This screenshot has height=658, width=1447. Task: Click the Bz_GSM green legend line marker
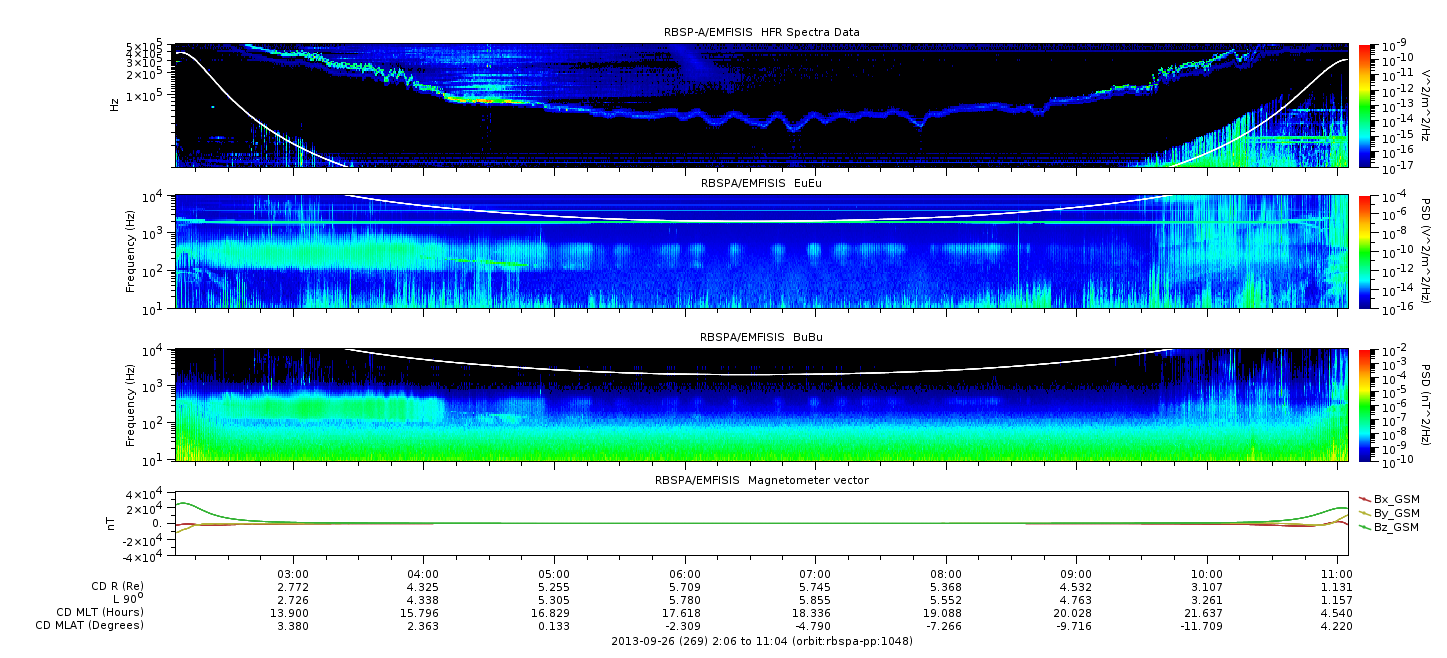(1364, 527)
